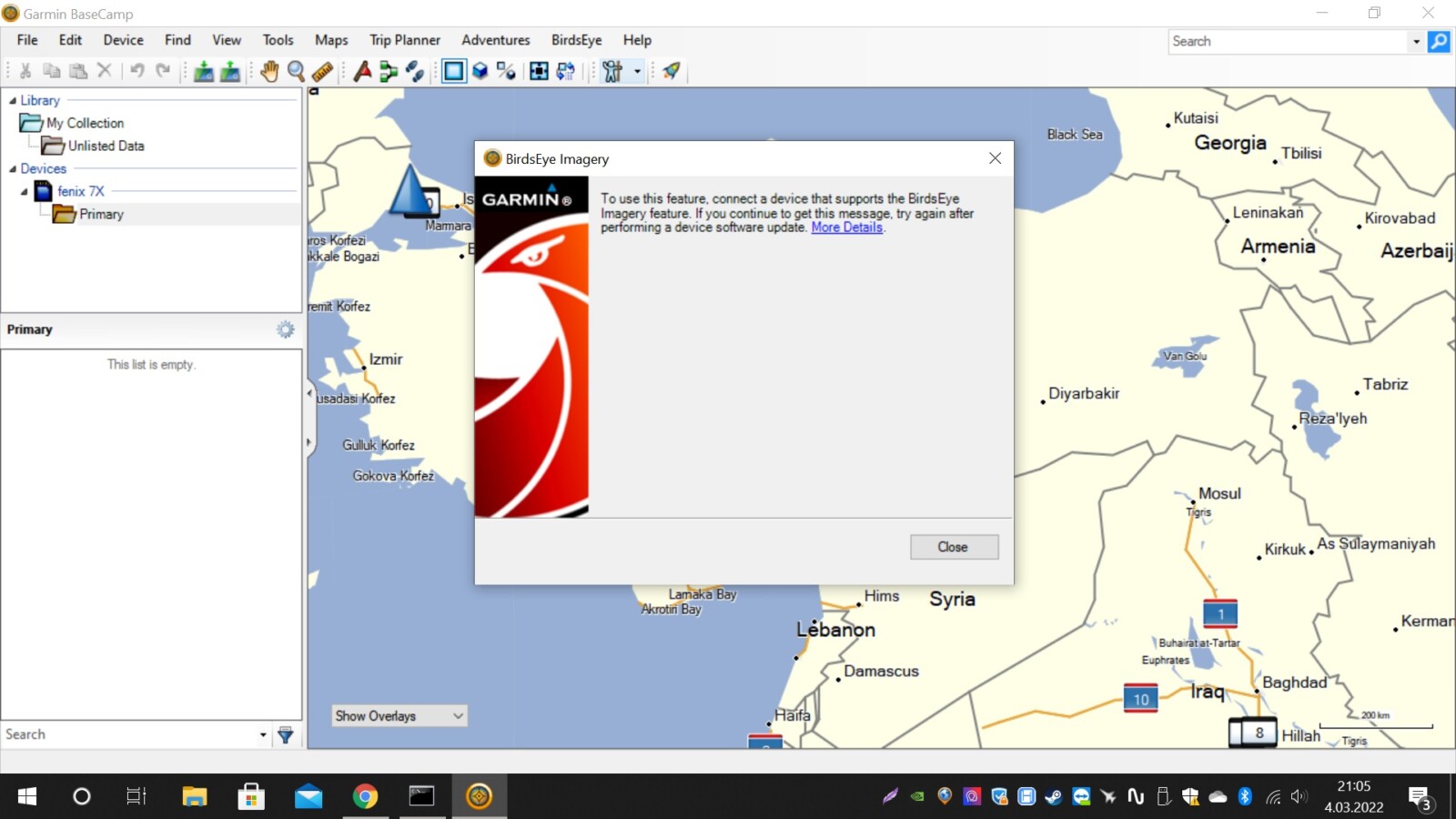The height and width of the screenshot is (819, 1456).
Task: Open the Device menu
Action: coord(123,40)
